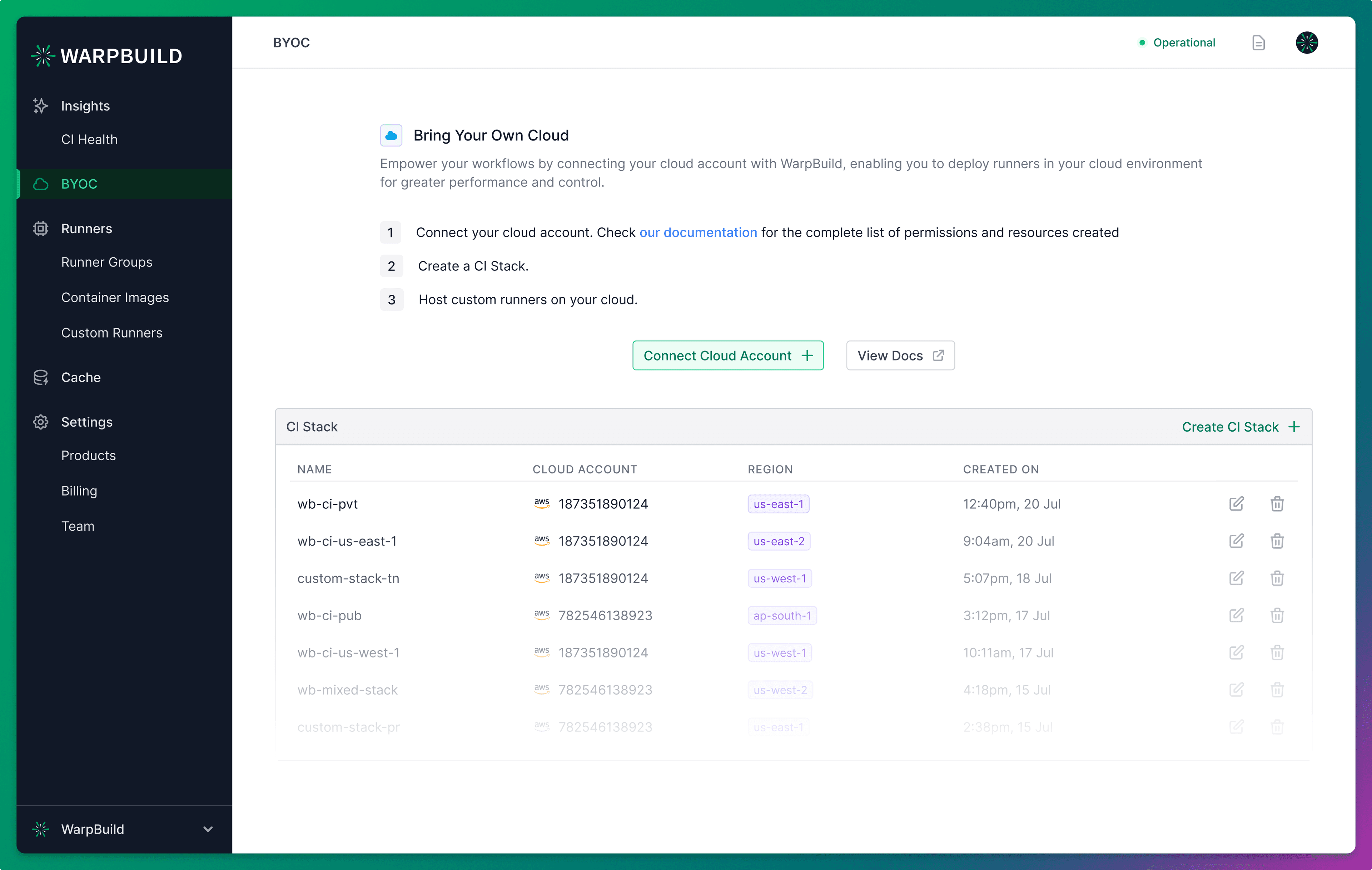Follow the 'our documentation' link
This screenshot has width=1372, height=870.
point(698,233)
